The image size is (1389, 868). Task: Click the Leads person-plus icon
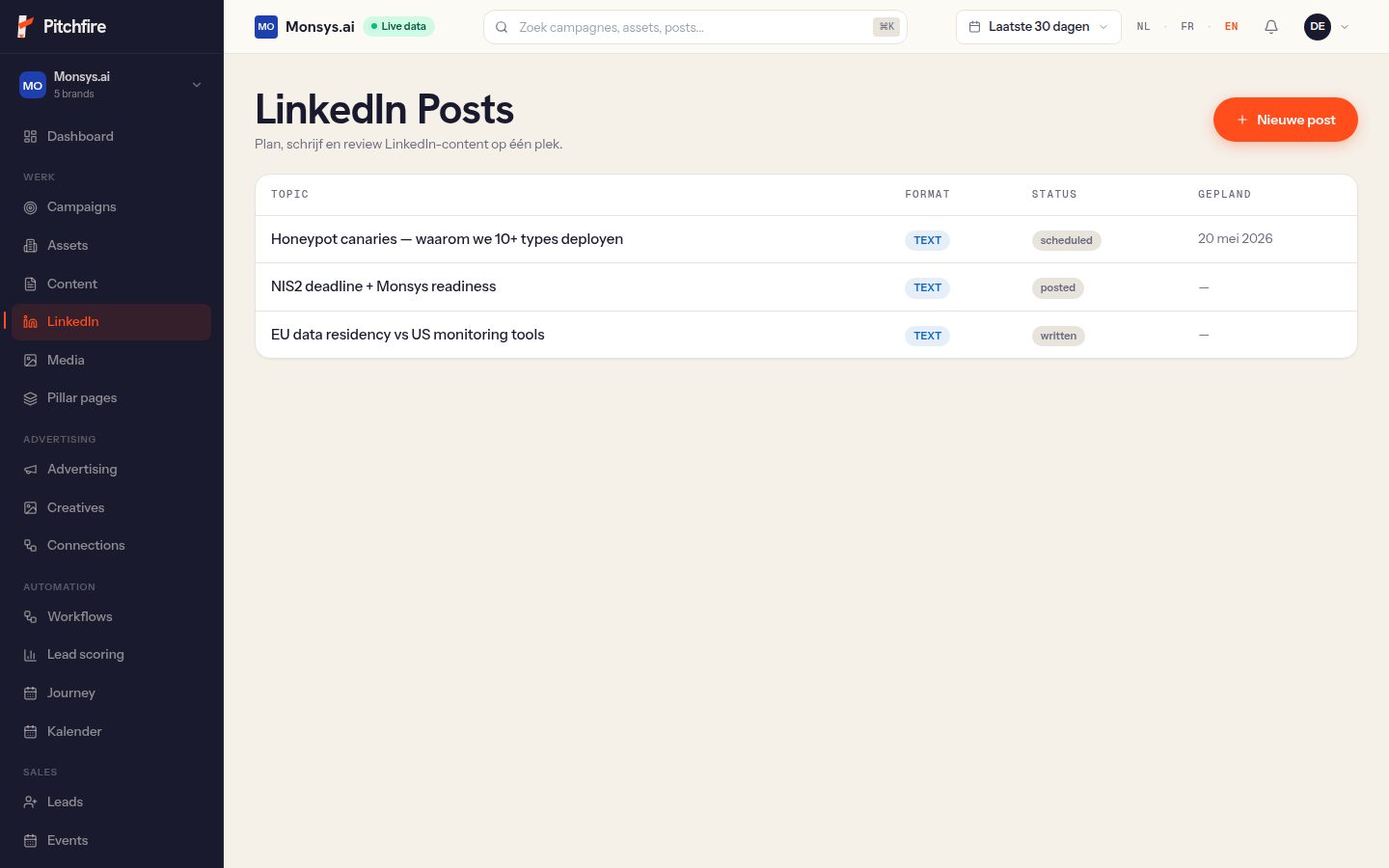point(31,802)
